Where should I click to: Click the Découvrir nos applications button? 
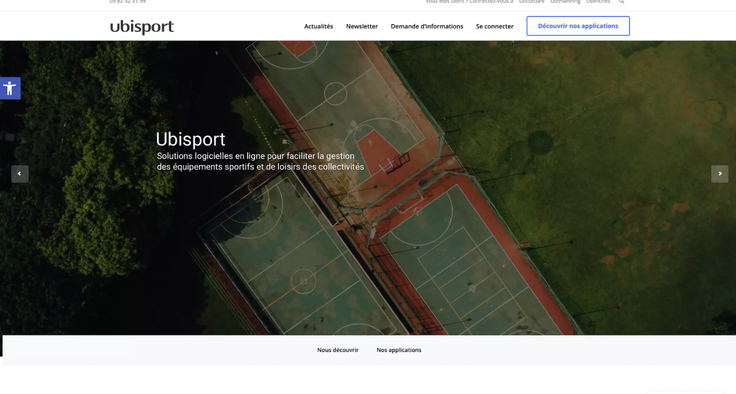pos(578,26)
